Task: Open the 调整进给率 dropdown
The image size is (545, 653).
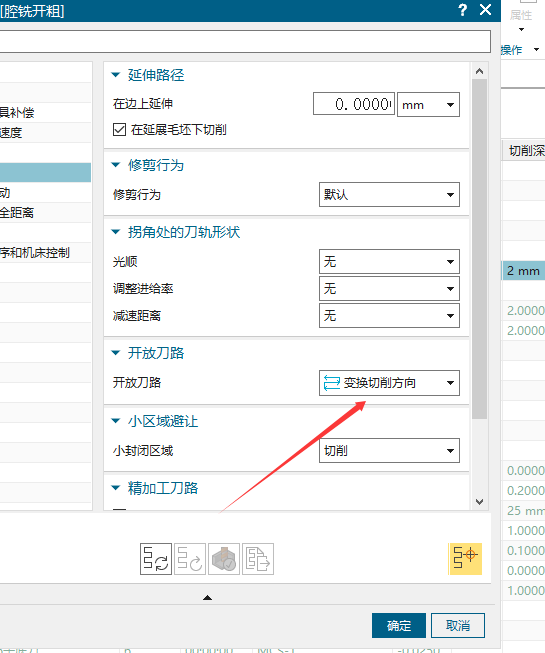Action: click(389, 289)
